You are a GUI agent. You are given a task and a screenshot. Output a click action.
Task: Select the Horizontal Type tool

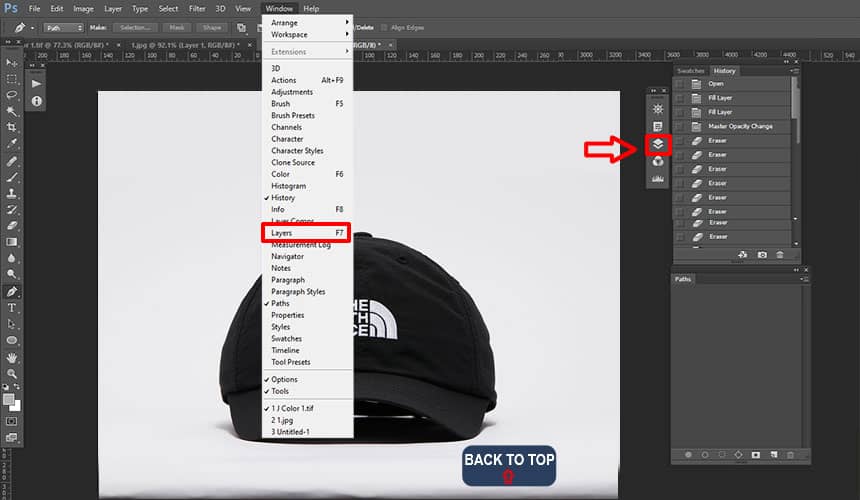pyautogui.click(x=12, y=308)
